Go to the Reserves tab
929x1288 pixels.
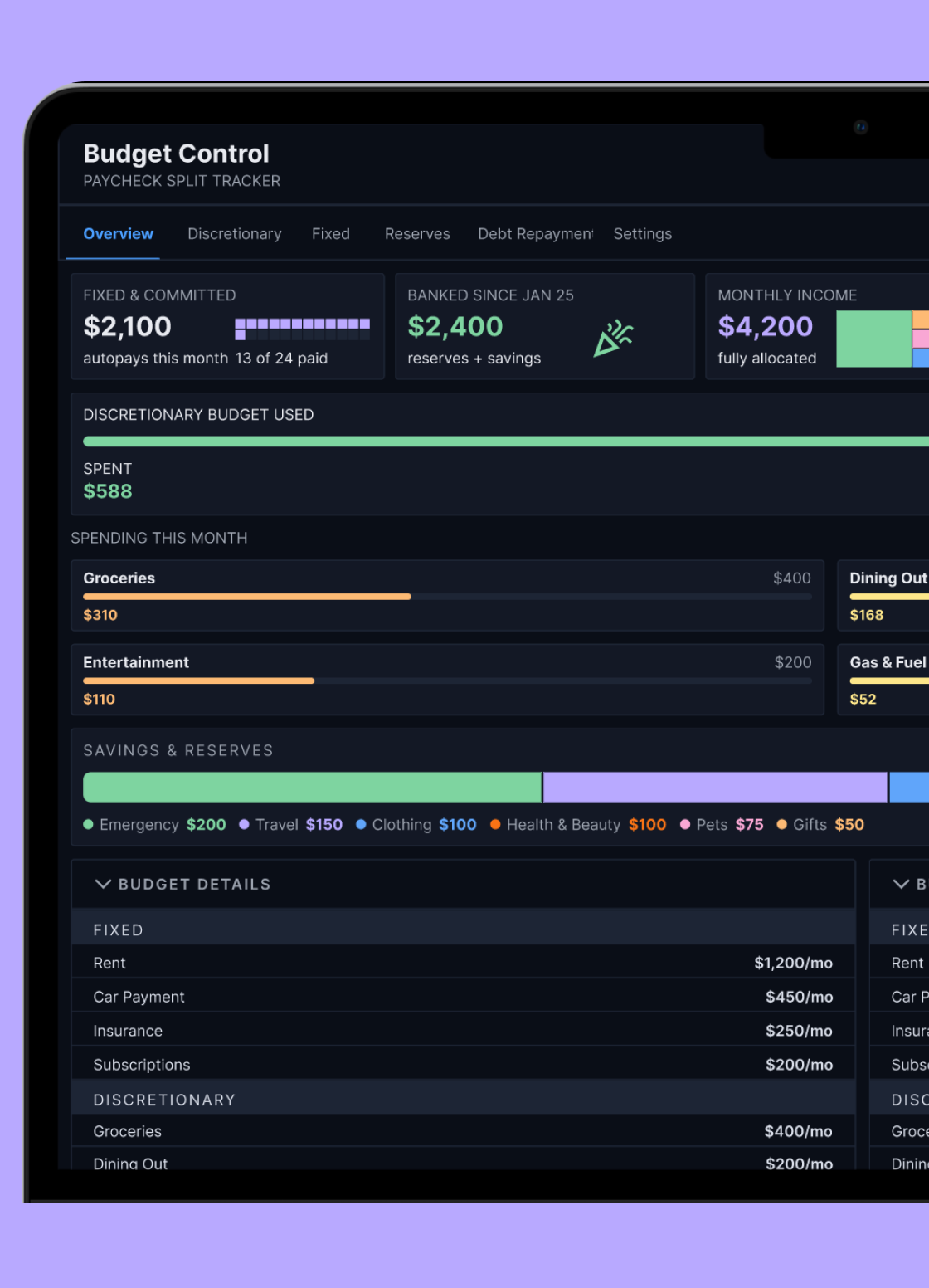[417, 234]
